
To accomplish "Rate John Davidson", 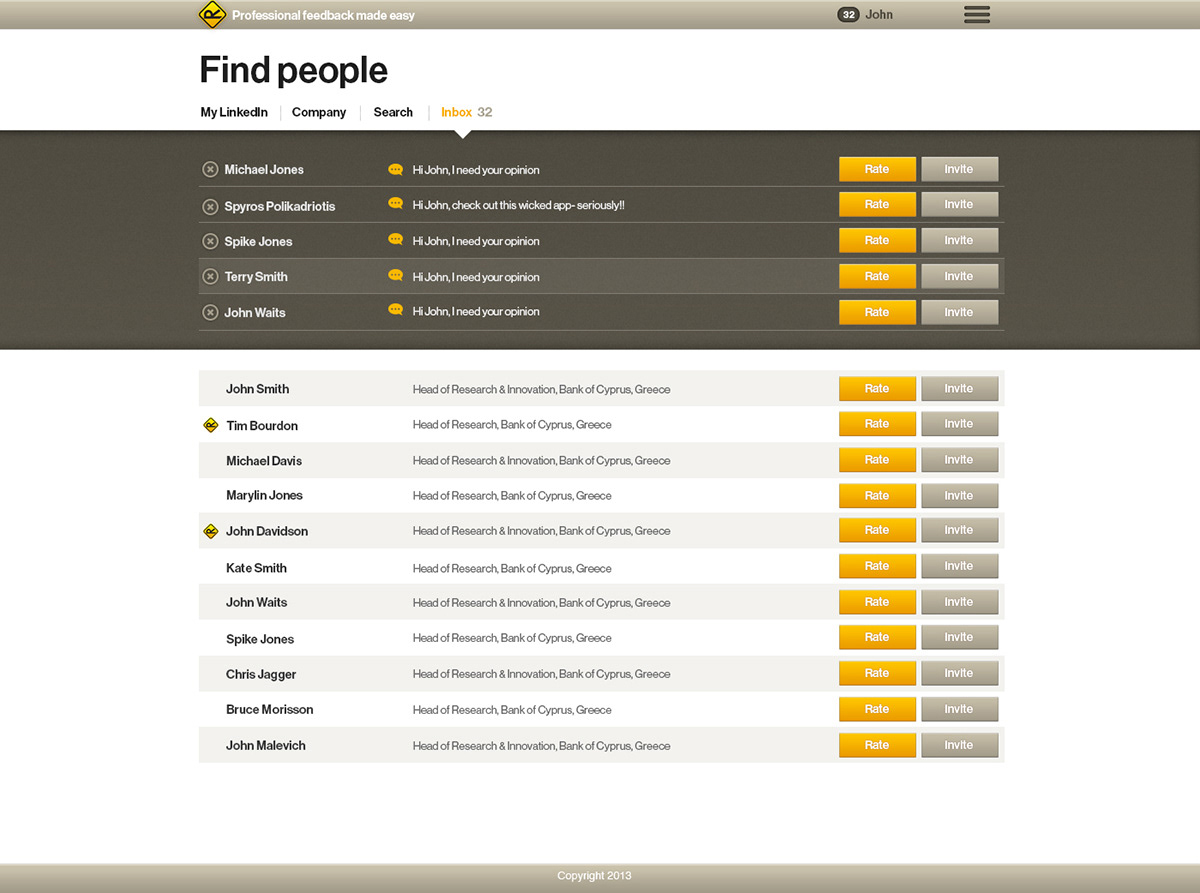I will pos(877,530).
